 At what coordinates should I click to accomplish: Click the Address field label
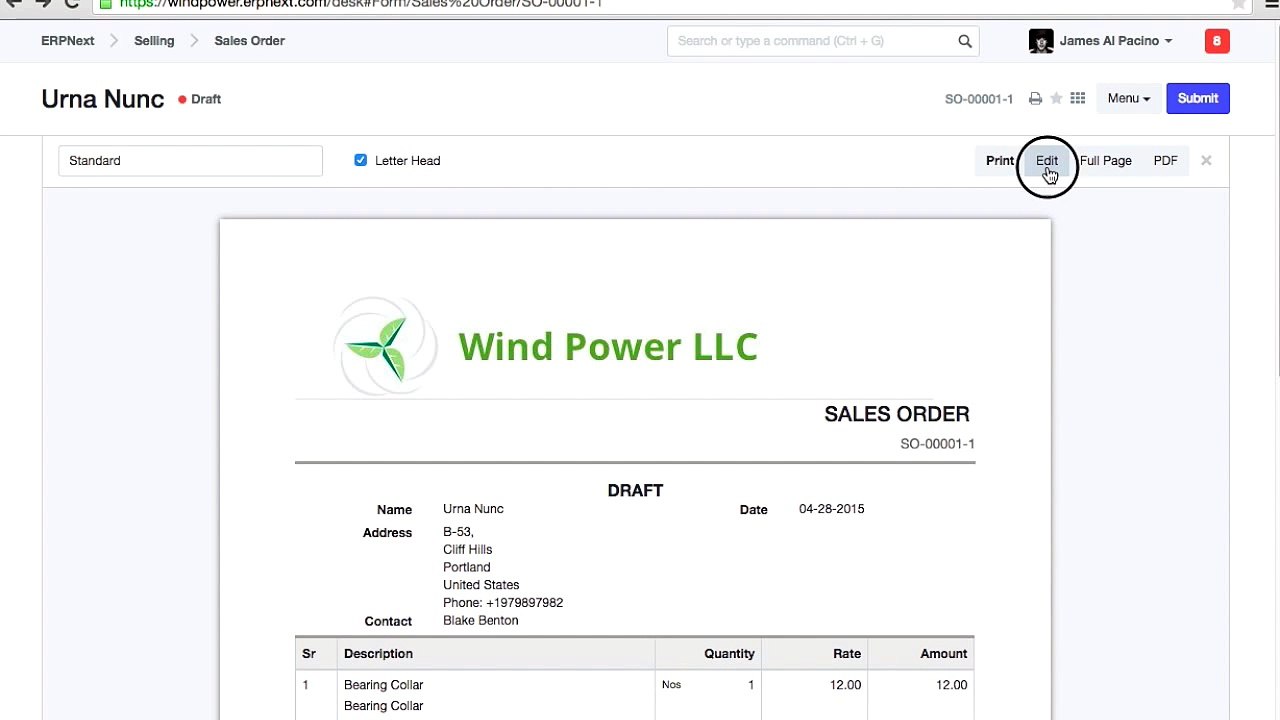point(387,533)
